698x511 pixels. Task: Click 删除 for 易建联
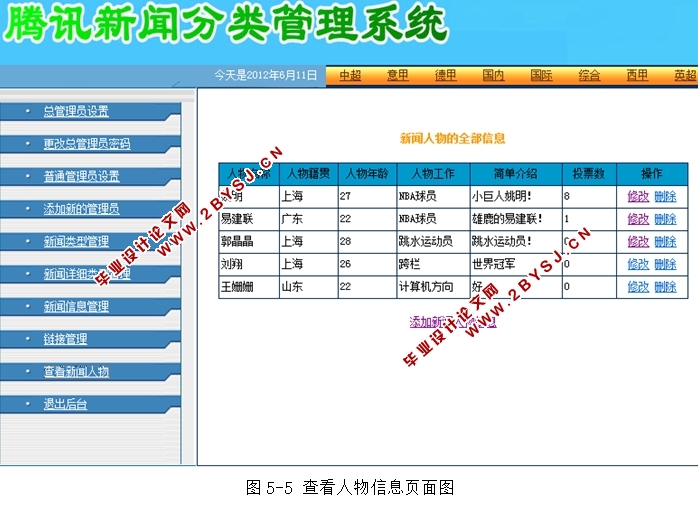666,219
